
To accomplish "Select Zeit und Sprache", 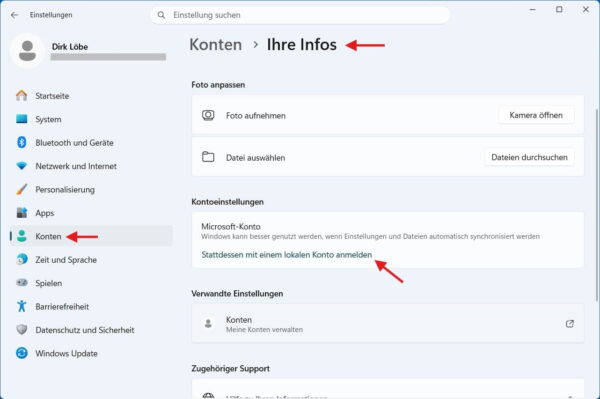I will click(x=91, y=259).
